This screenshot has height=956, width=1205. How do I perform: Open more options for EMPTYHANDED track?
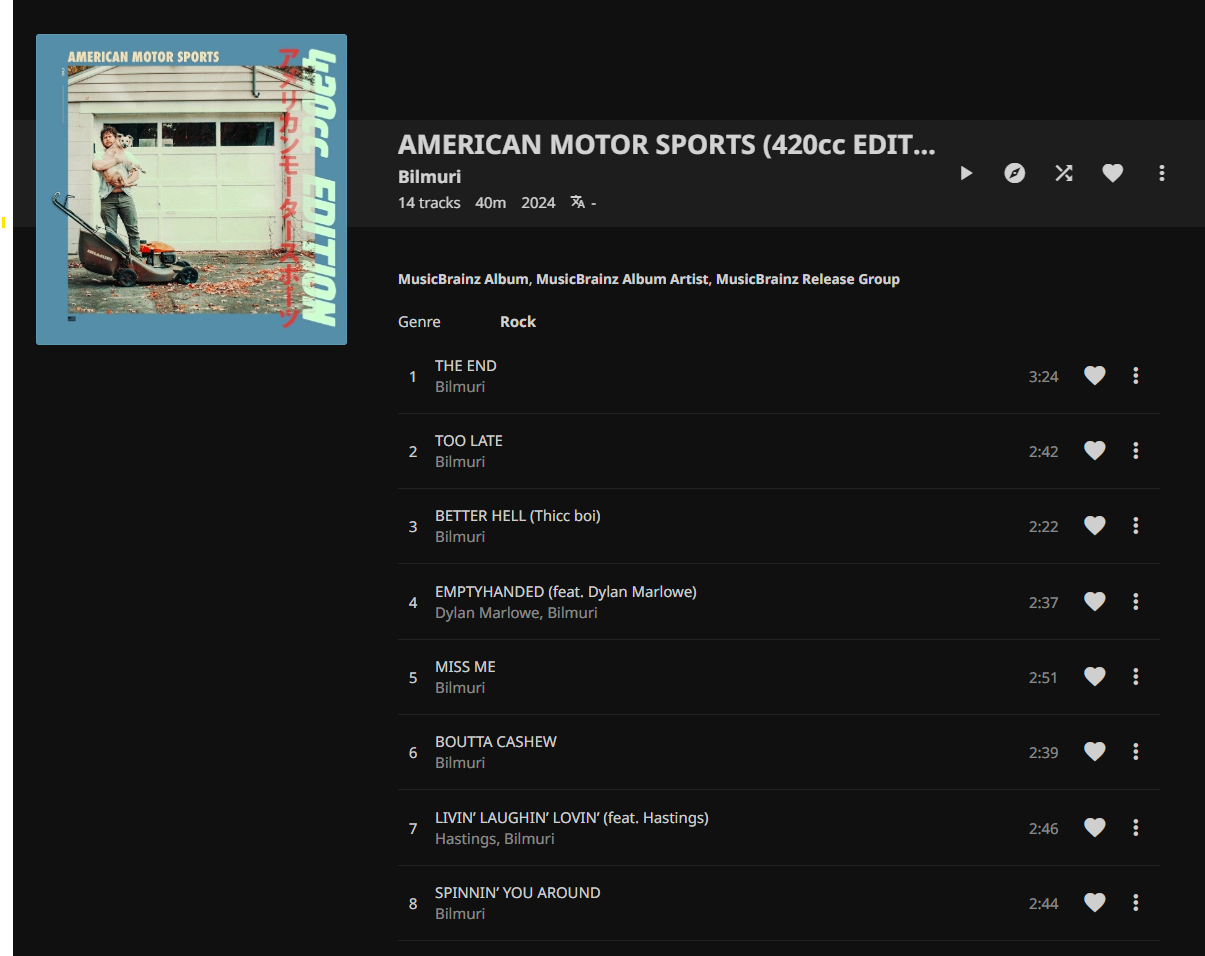click(1135, 602)
